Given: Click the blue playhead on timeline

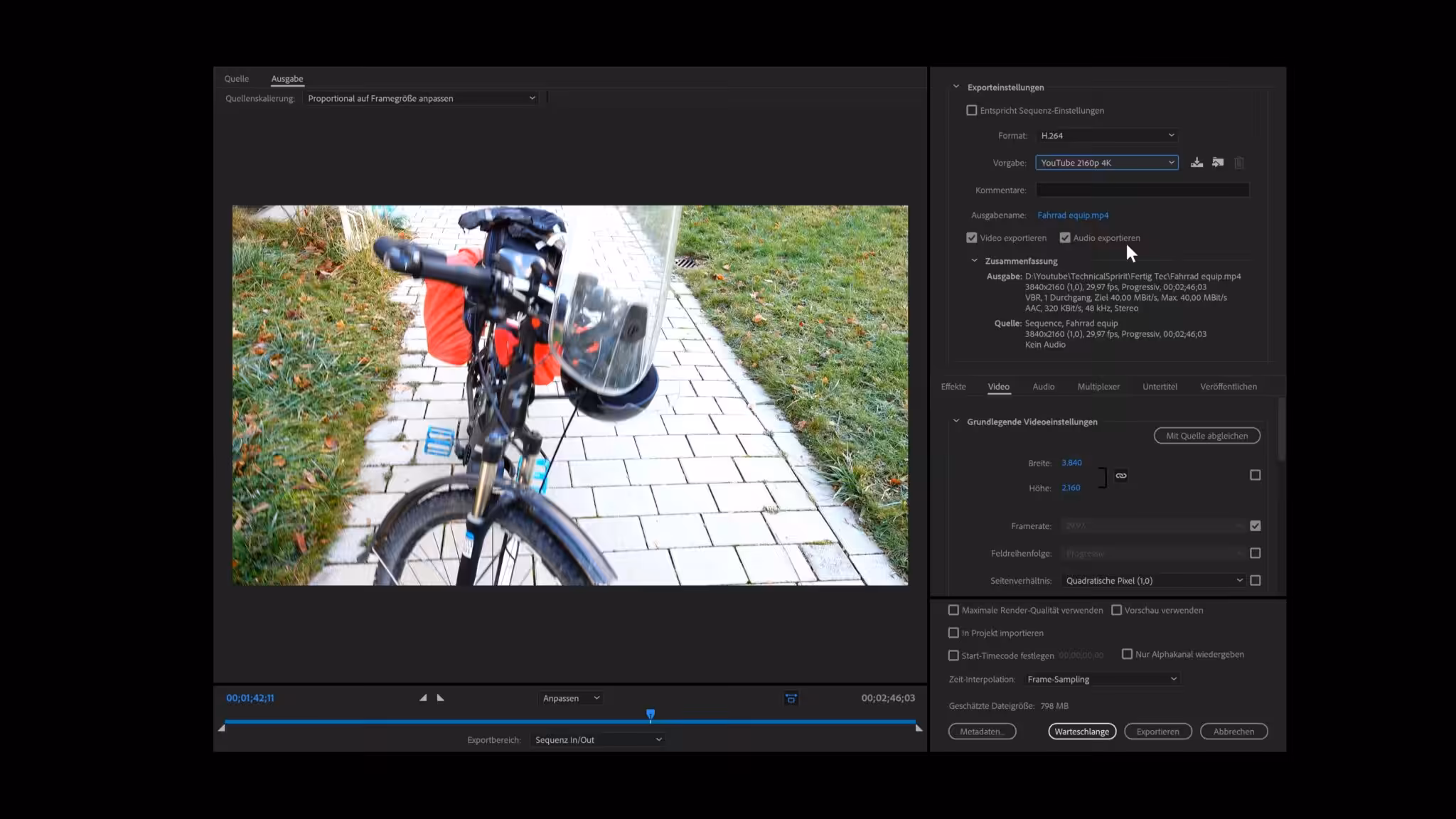Looking at the screenshot, I should click(x=651, y=714).
